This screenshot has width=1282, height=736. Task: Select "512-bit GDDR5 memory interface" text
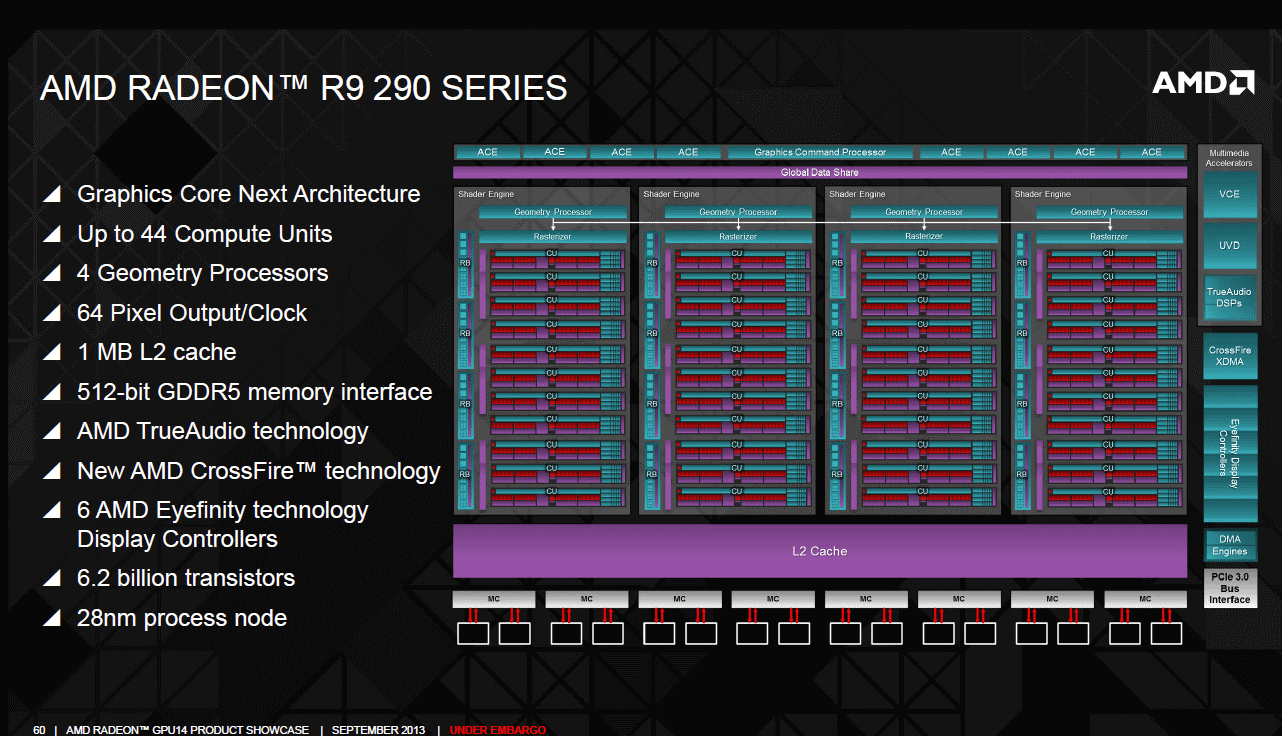pos(255,392)
